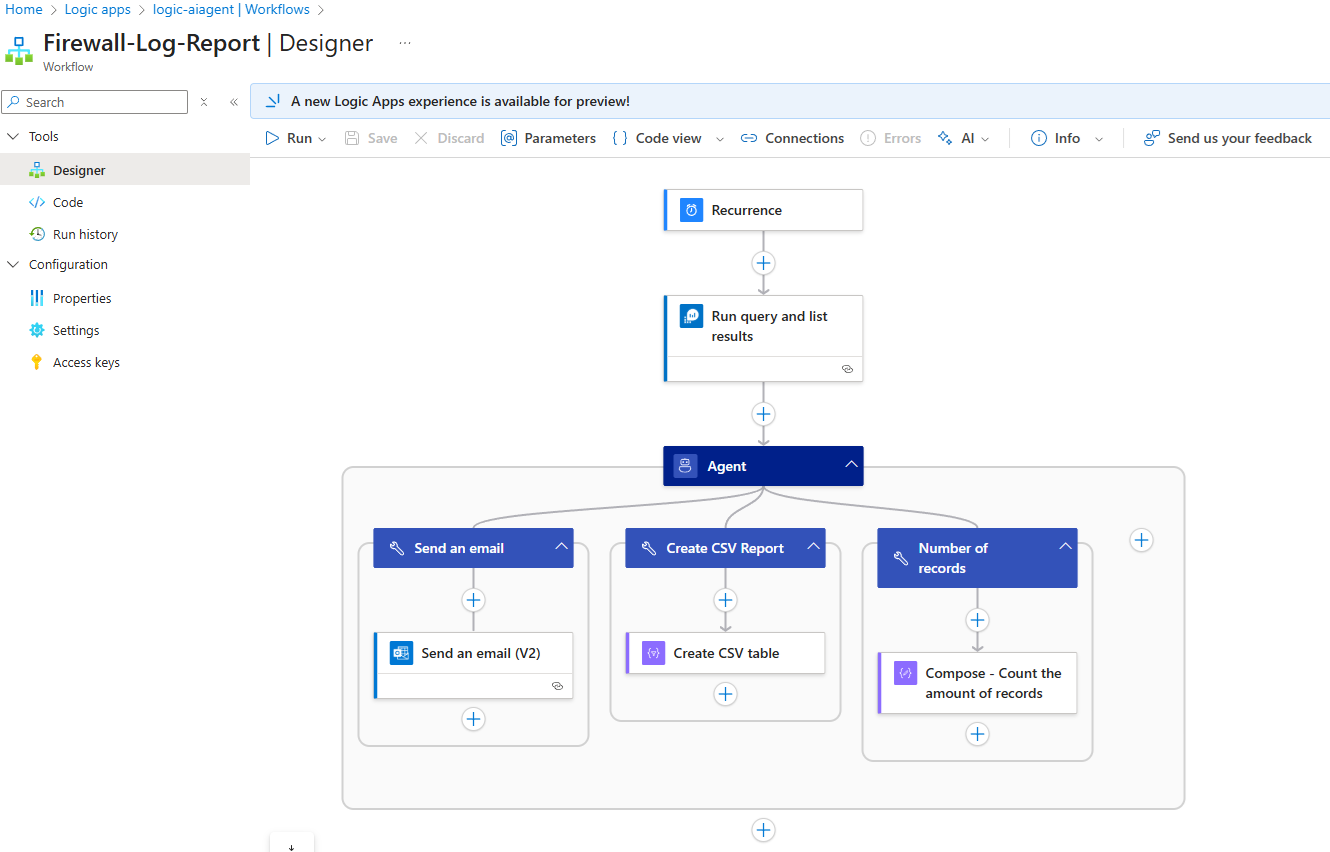Click the Create CSV table action icon

653,653
